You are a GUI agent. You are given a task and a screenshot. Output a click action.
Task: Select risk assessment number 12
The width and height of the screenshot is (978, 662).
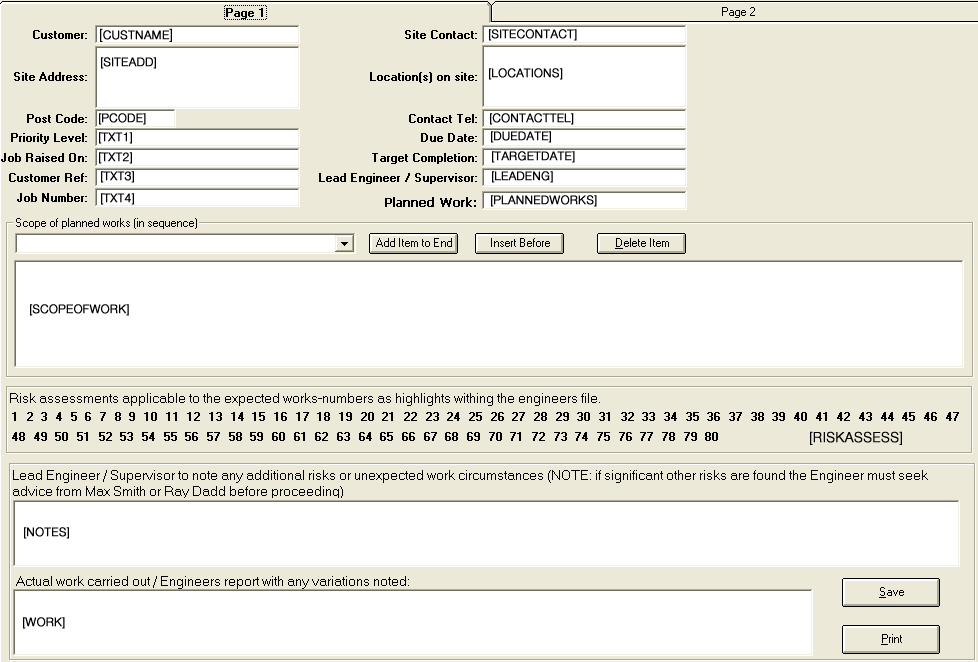coord(193,417)
